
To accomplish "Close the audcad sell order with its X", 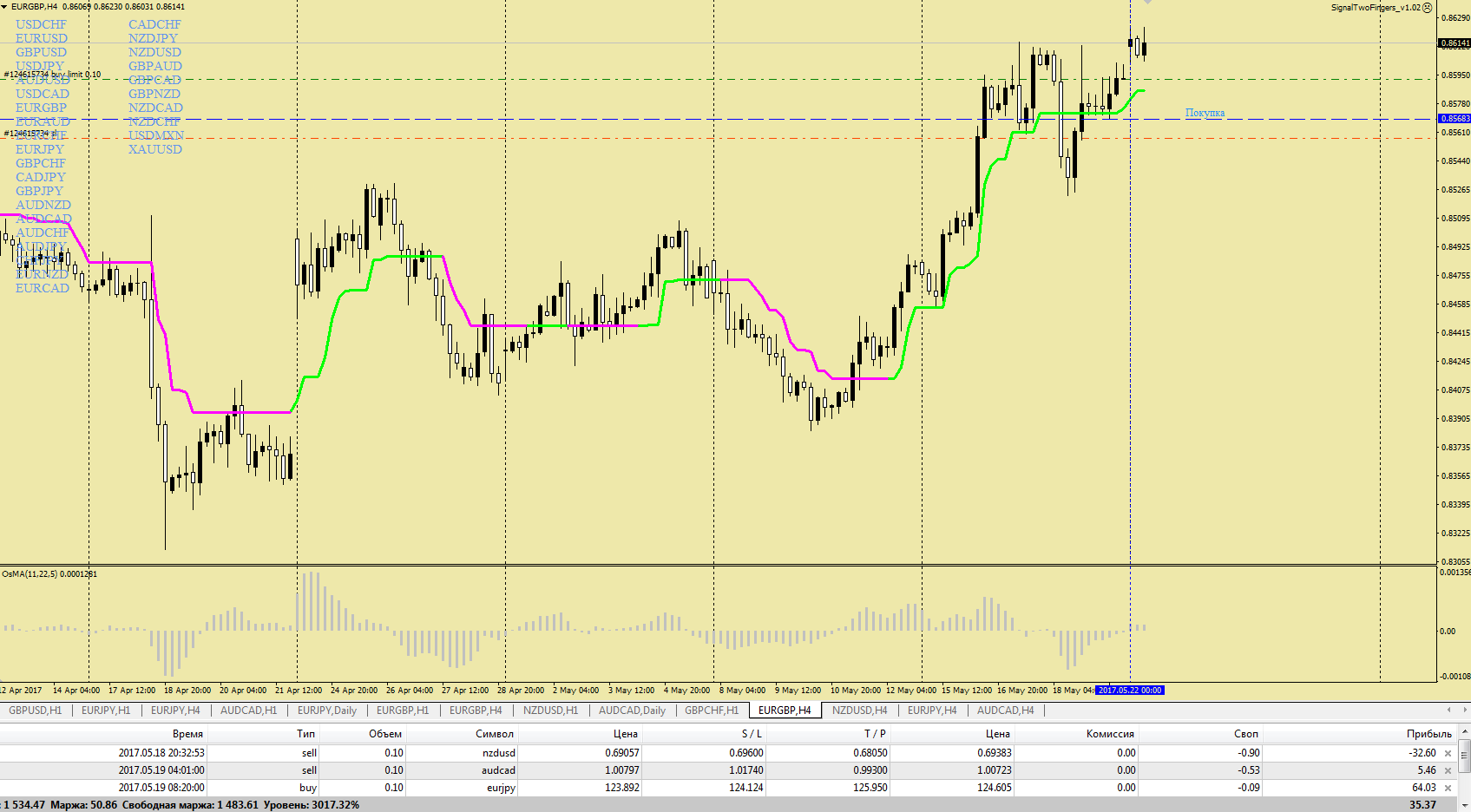I will [1448, 770].
